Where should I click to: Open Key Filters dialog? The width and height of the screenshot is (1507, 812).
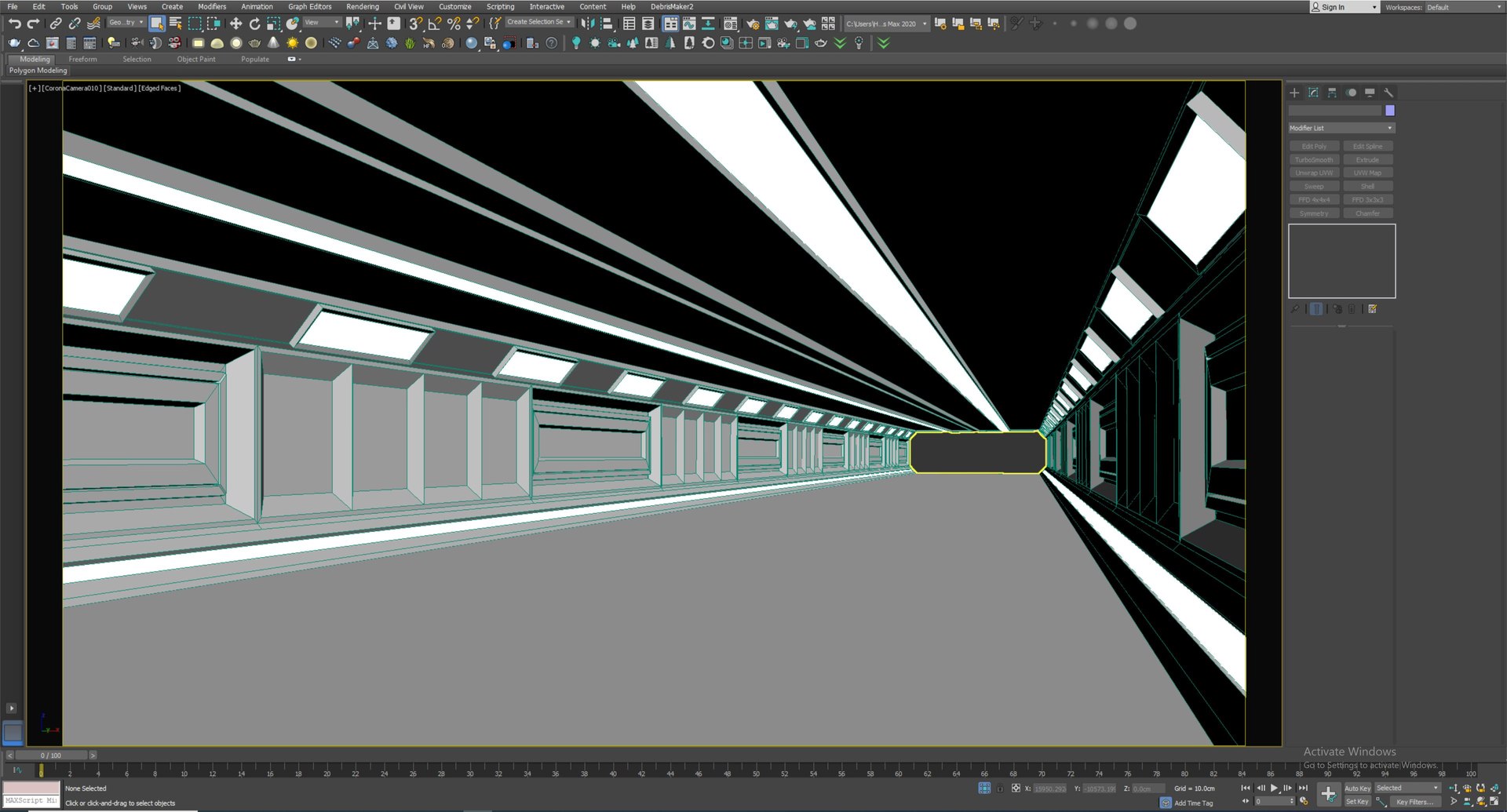click(x=1414, y=802)
